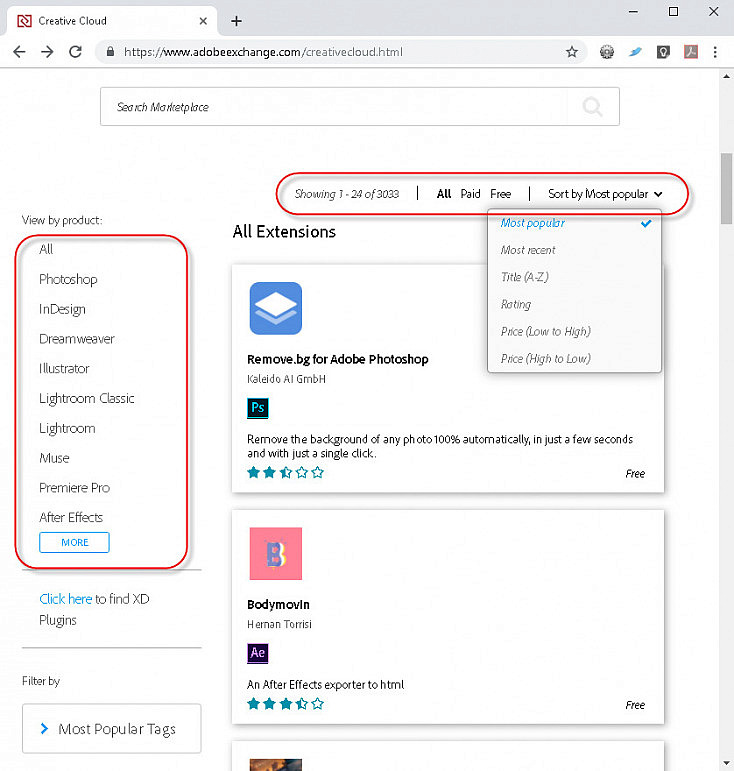
Task: View Premiere Pro extensions
Action: click(x=74, y=488)
